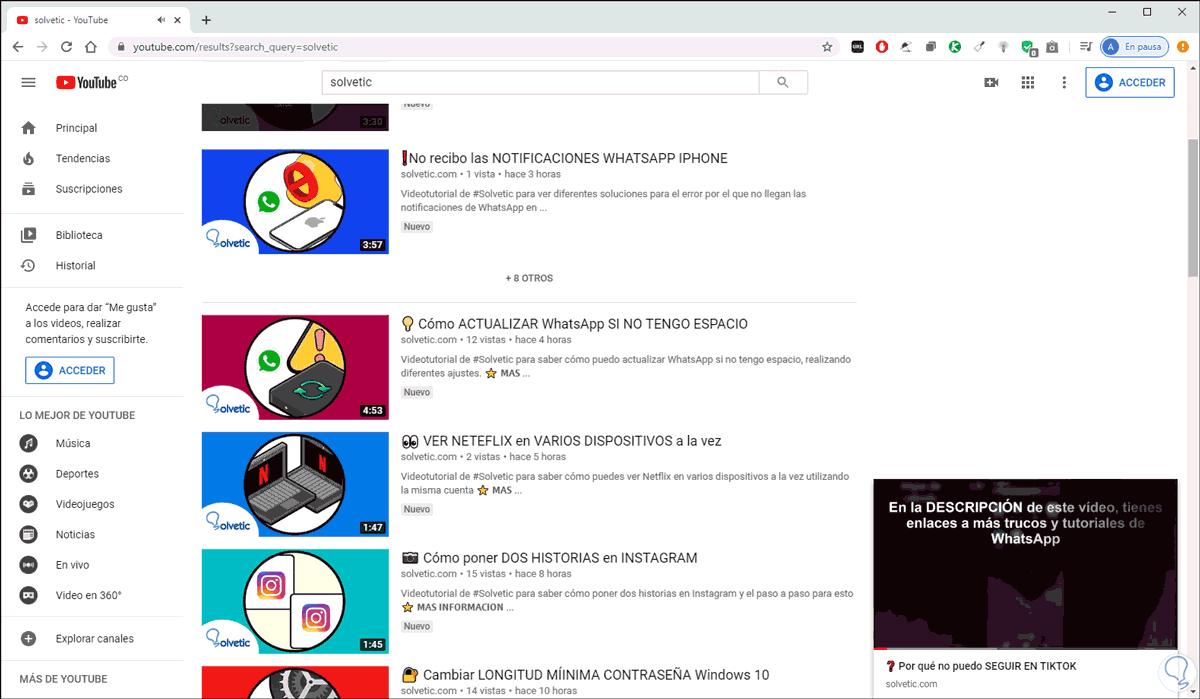Viewport: 1200px width, 699px height.
Task: Open the DOS HISTORIAS en INSTAGRAM thumbnail
Action: [x=295, y=601]
